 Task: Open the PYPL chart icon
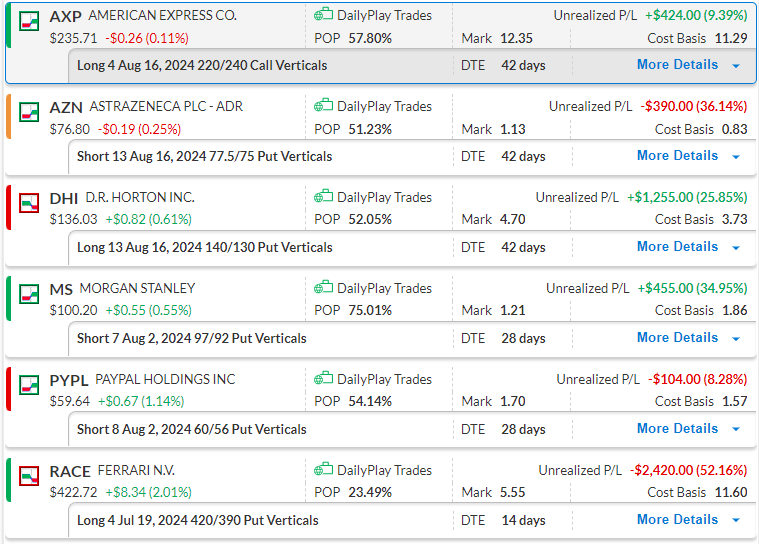pyautogui.click(x=29, y=385)
